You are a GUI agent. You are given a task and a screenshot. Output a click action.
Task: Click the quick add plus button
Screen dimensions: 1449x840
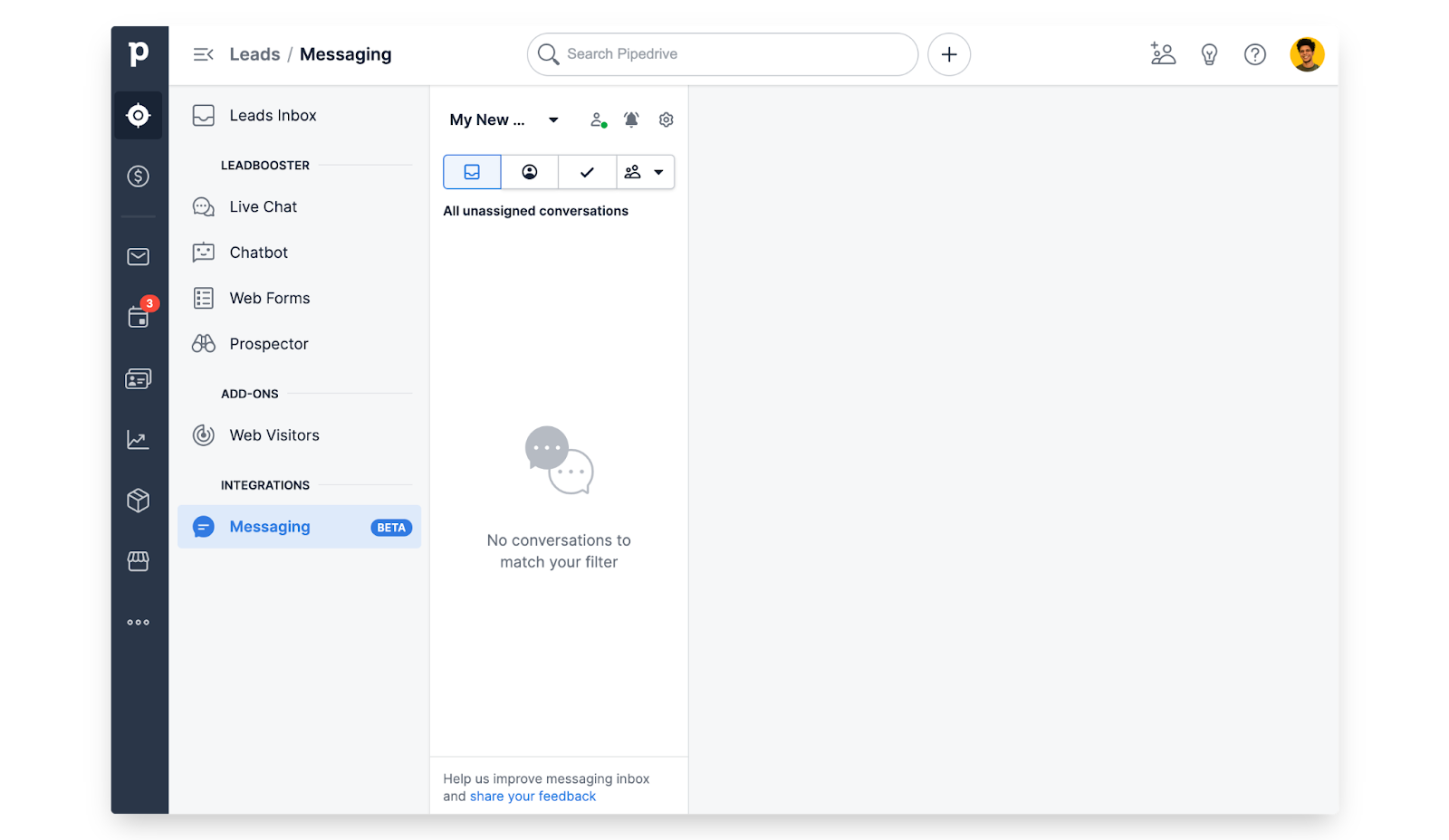(948, 54)
